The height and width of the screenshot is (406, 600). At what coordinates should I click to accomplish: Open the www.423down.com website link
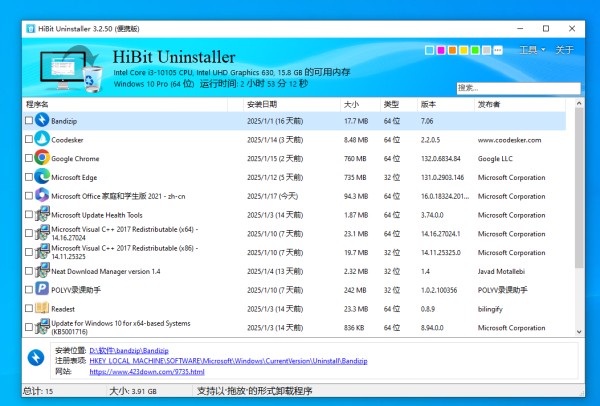(x=147, y=372)
